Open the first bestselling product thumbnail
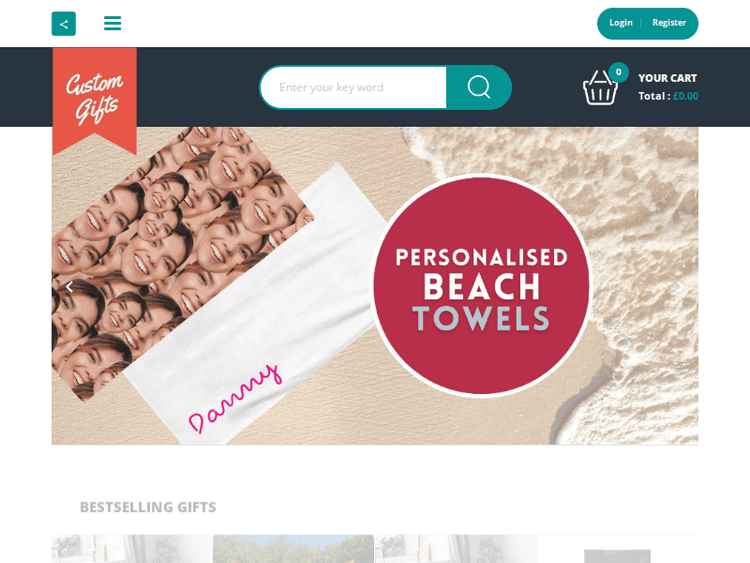 (x=132, y=549)
